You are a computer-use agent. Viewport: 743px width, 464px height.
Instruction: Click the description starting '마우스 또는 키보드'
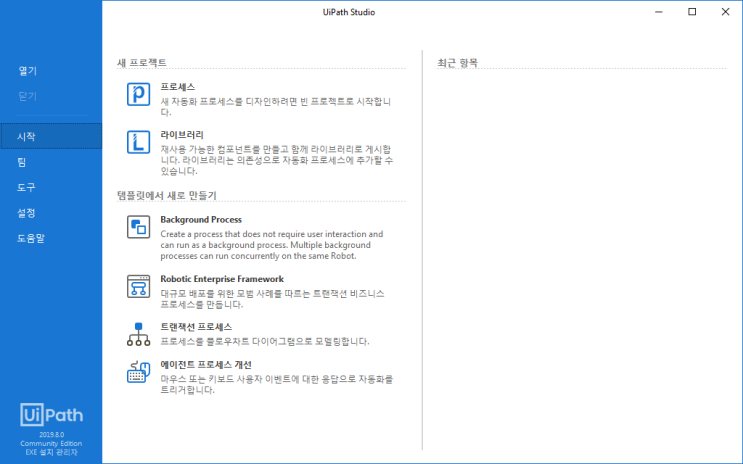click(x=277, y=384)
